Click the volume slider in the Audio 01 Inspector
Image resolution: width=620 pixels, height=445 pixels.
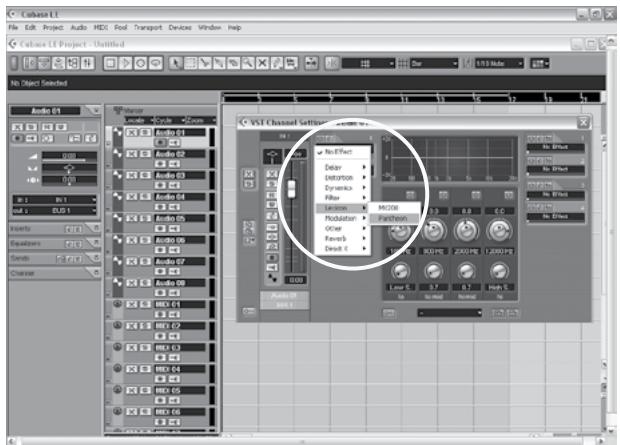(x=69, y=157)
